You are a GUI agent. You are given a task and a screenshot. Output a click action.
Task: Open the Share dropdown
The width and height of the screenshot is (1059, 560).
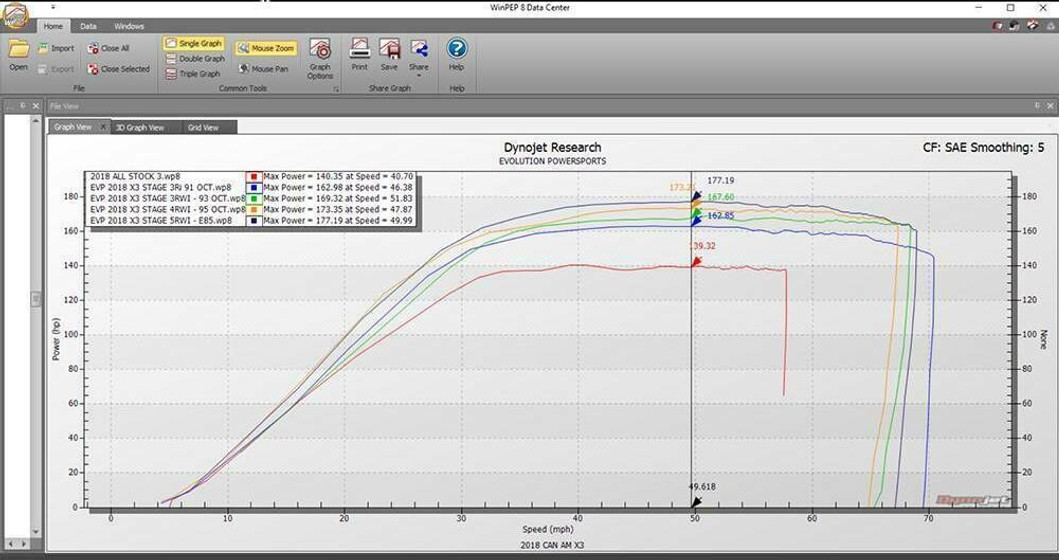pos(419,58)
